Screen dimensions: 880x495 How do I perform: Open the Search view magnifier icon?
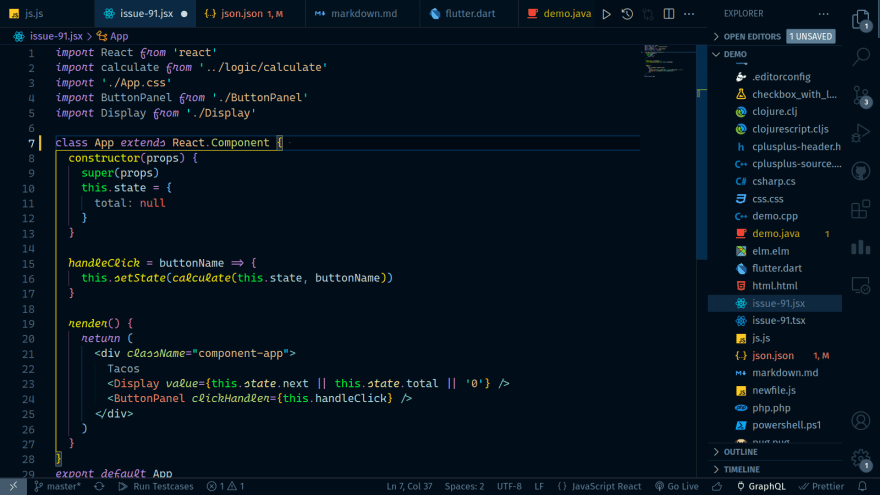[x=861, y=57]
